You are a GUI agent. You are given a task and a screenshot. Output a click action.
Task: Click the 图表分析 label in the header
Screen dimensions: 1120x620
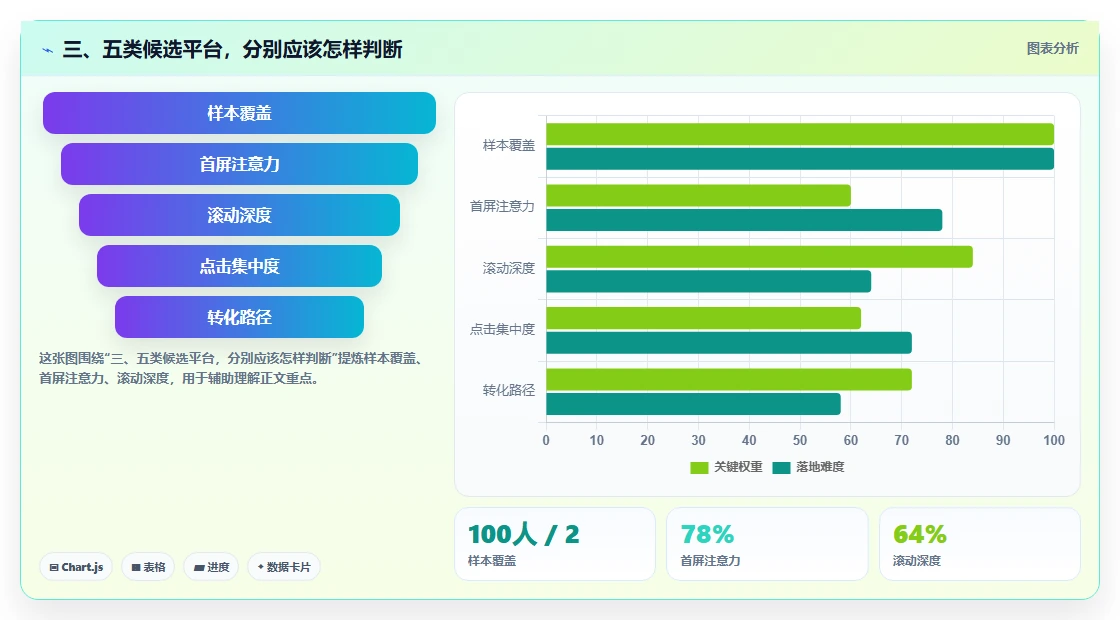1052,49
